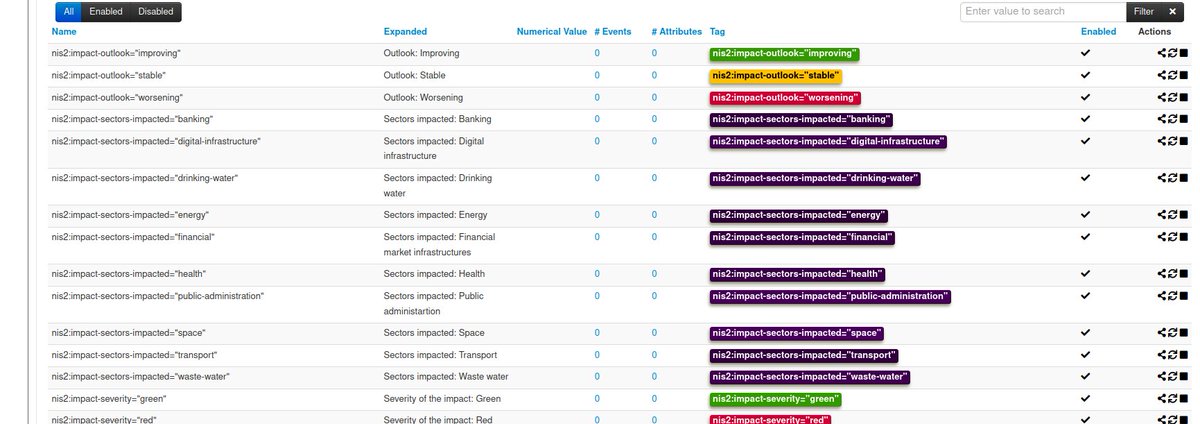
Task: Refresh the "public-administration" tag
Action: [1173, 296]
